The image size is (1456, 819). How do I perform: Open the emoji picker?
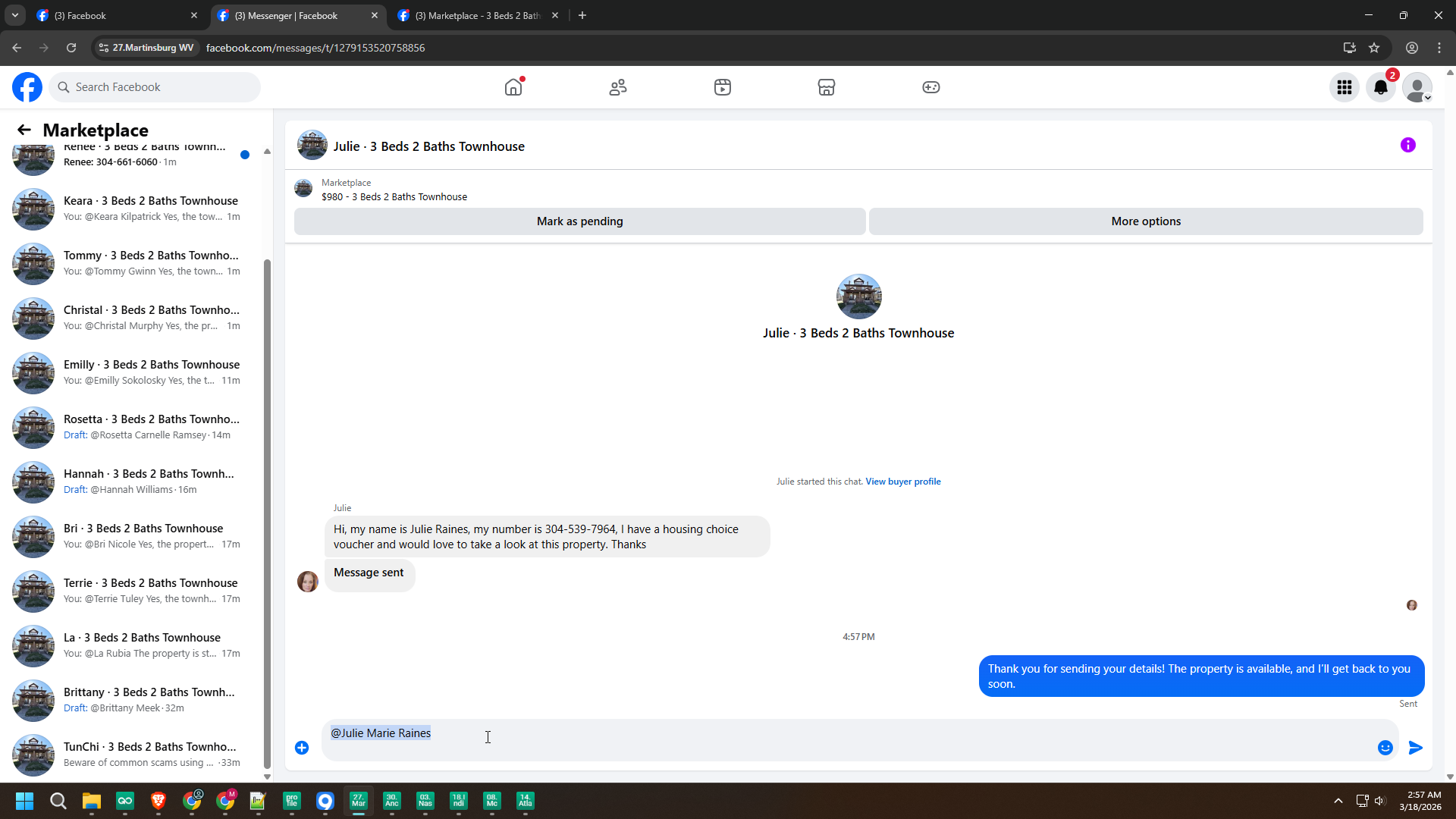click(x=1385, y=748)
